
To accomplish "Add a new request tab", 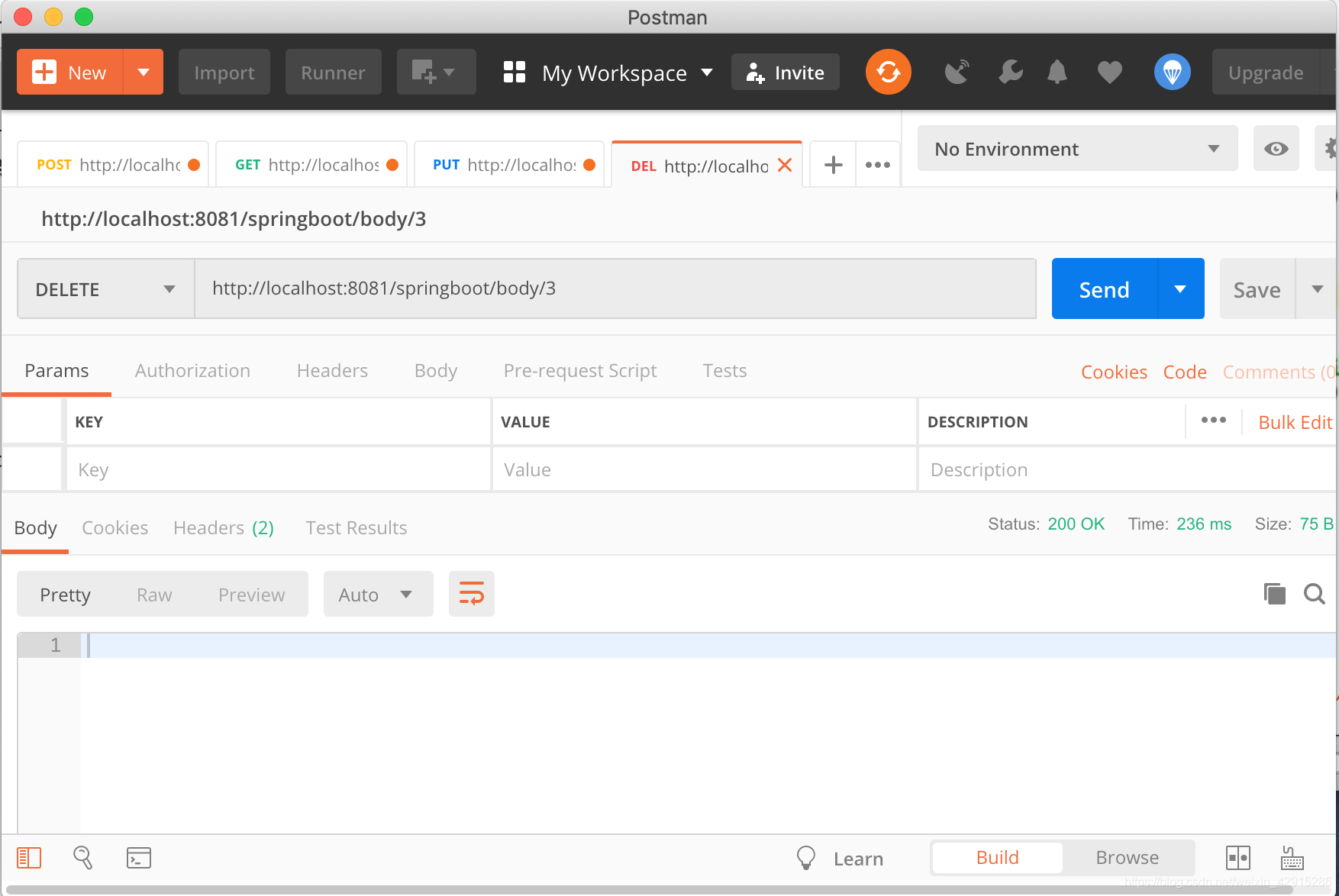I will pos(834,165).
